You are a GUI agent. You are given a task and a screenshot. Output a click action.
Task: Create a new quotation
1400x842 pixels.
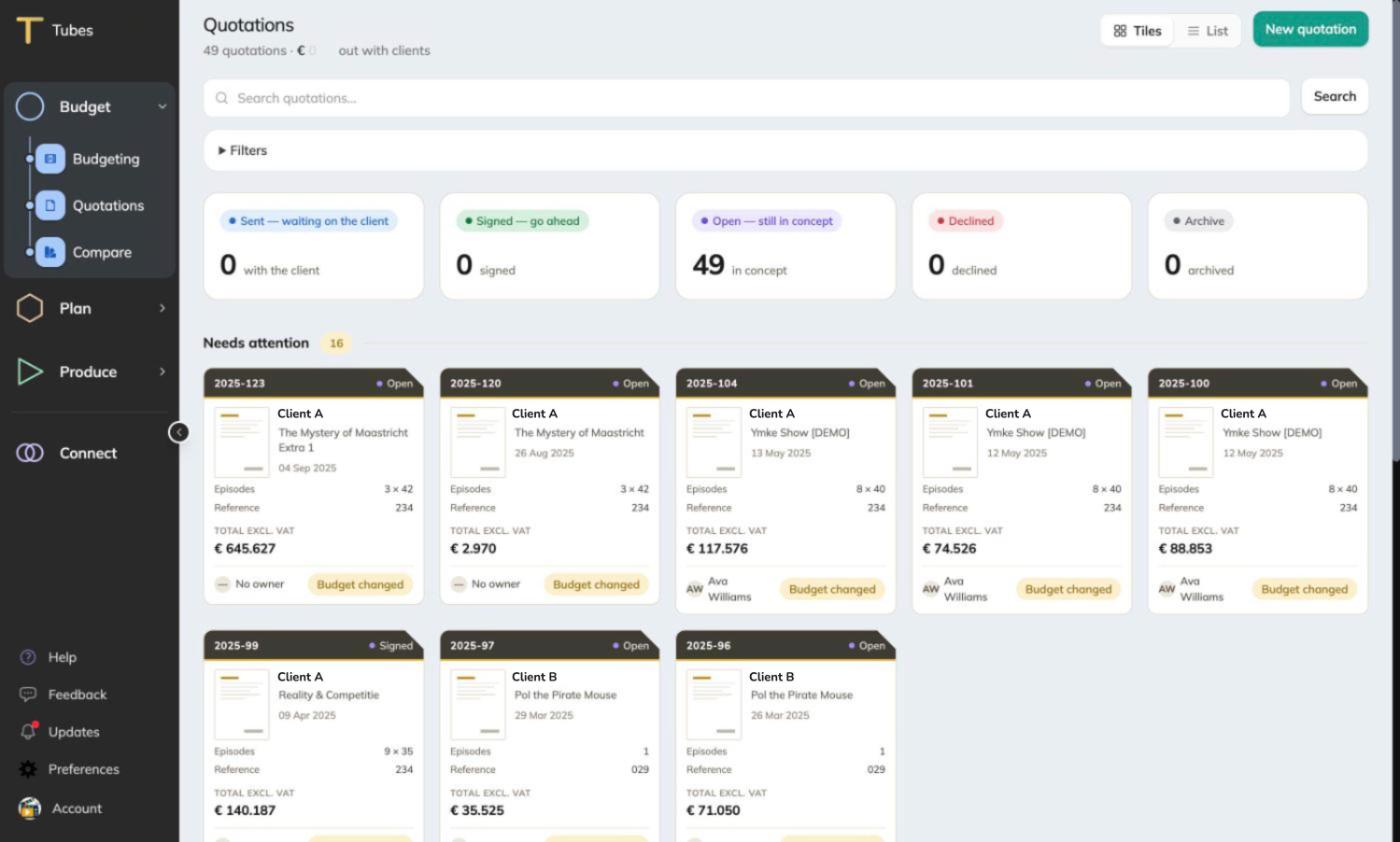tap(1310, 29)
